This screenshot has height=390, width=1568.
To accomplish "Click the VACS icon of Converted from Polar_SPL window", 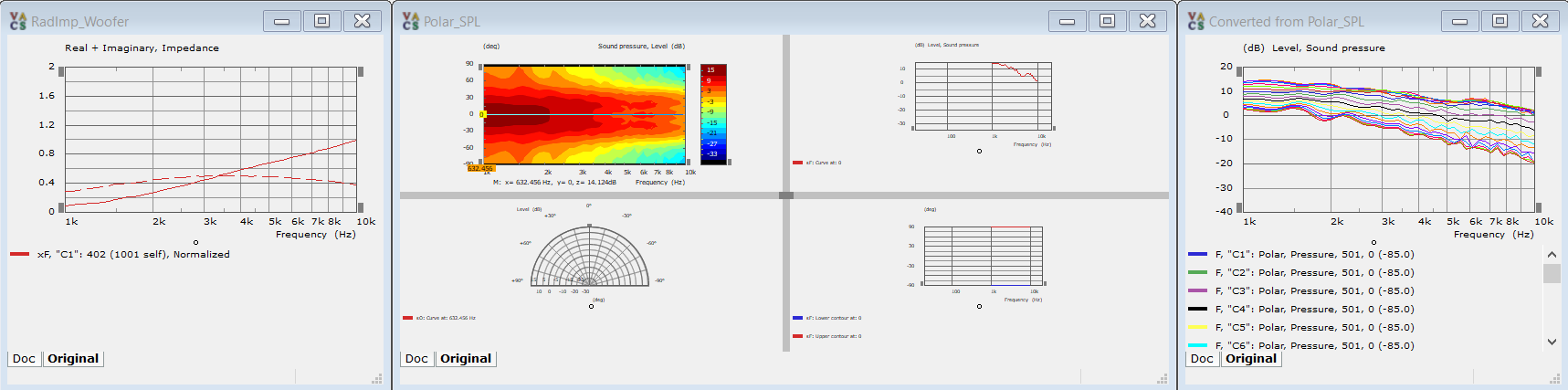I will pos(1196,21).
